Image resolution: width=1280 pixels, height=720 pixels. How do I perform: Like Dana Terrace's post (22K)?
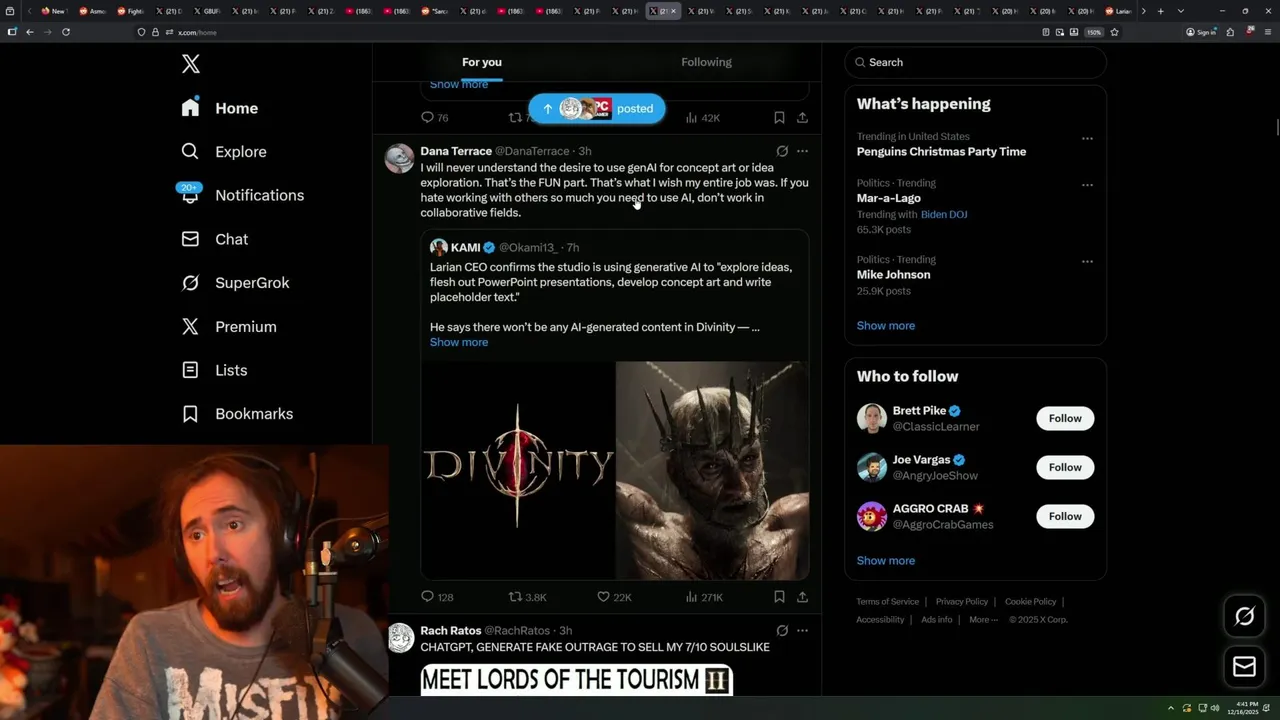pyautogui.click(x=614, y=597)
